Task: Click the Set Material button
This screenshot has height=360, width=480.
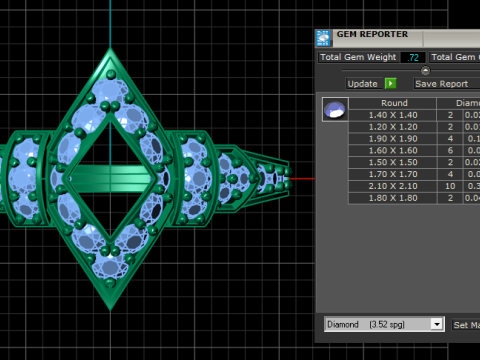Action: click(466, 325)
